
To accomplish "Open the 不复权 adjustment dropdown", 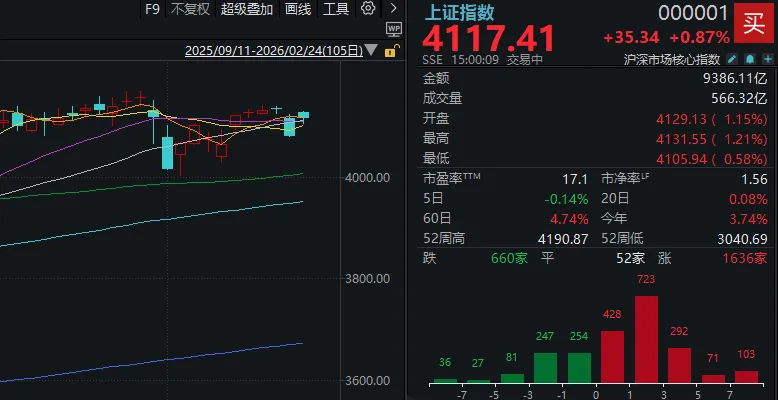I will click(x=190, y=9).
